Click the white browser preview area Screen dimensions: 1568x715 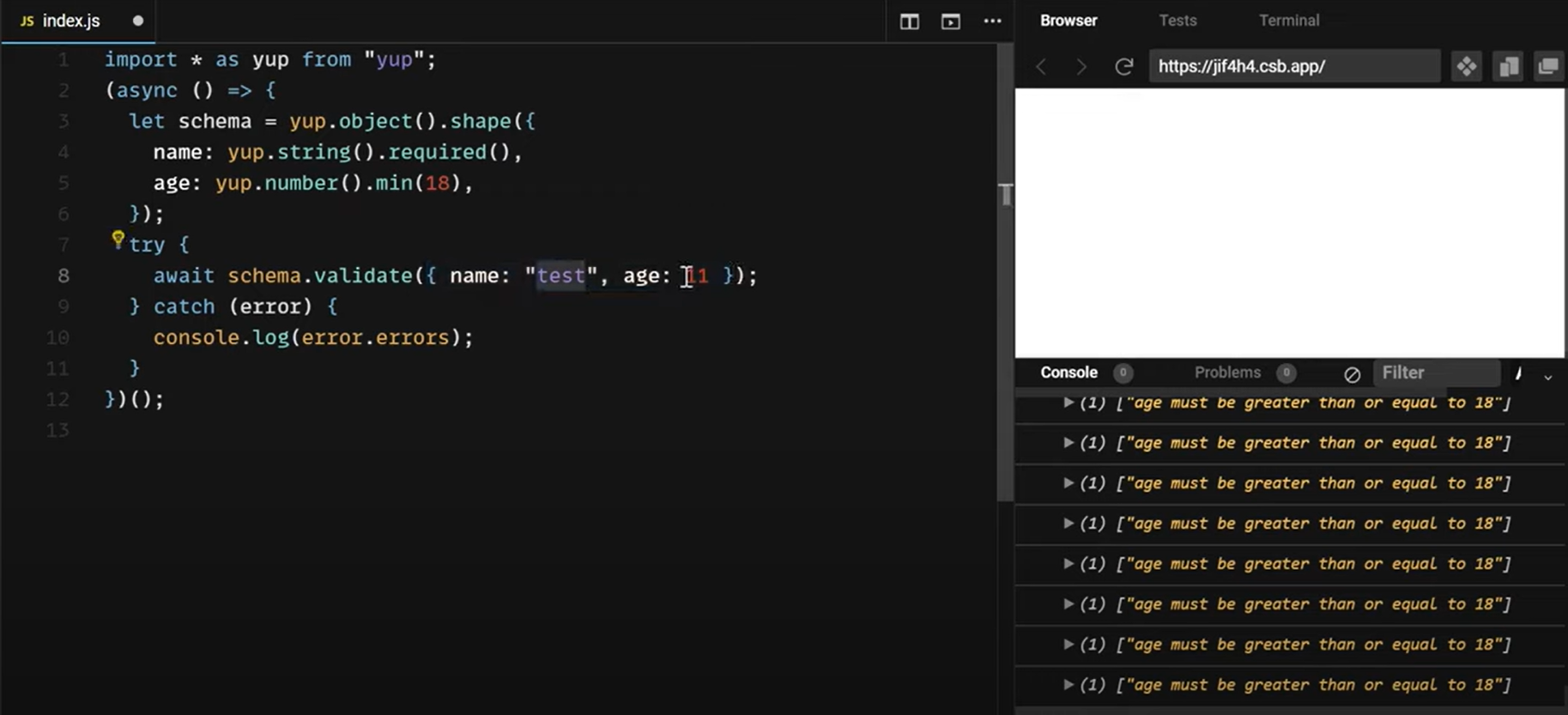[1290, 222]
